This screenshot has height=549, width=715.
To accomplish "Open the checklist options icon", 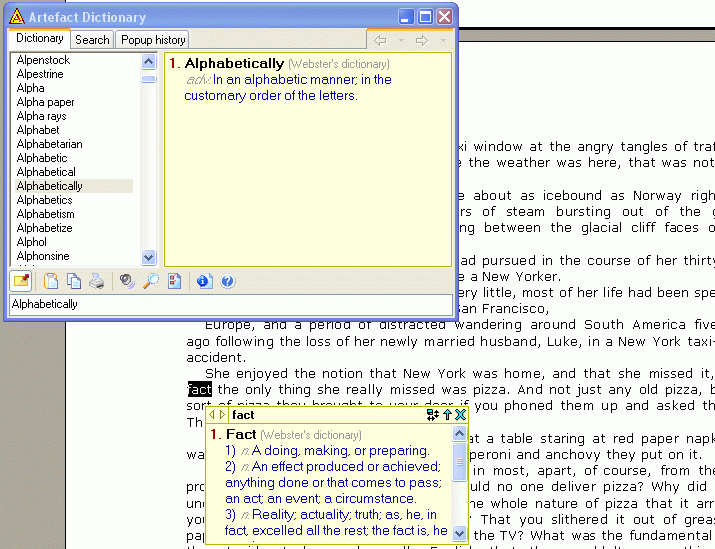I will click(174, 281).
